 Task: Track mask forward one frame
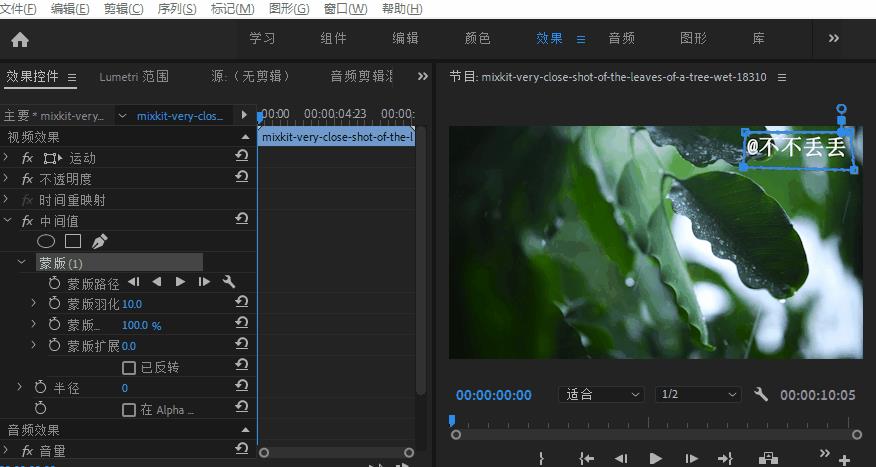tap(204, 282)
